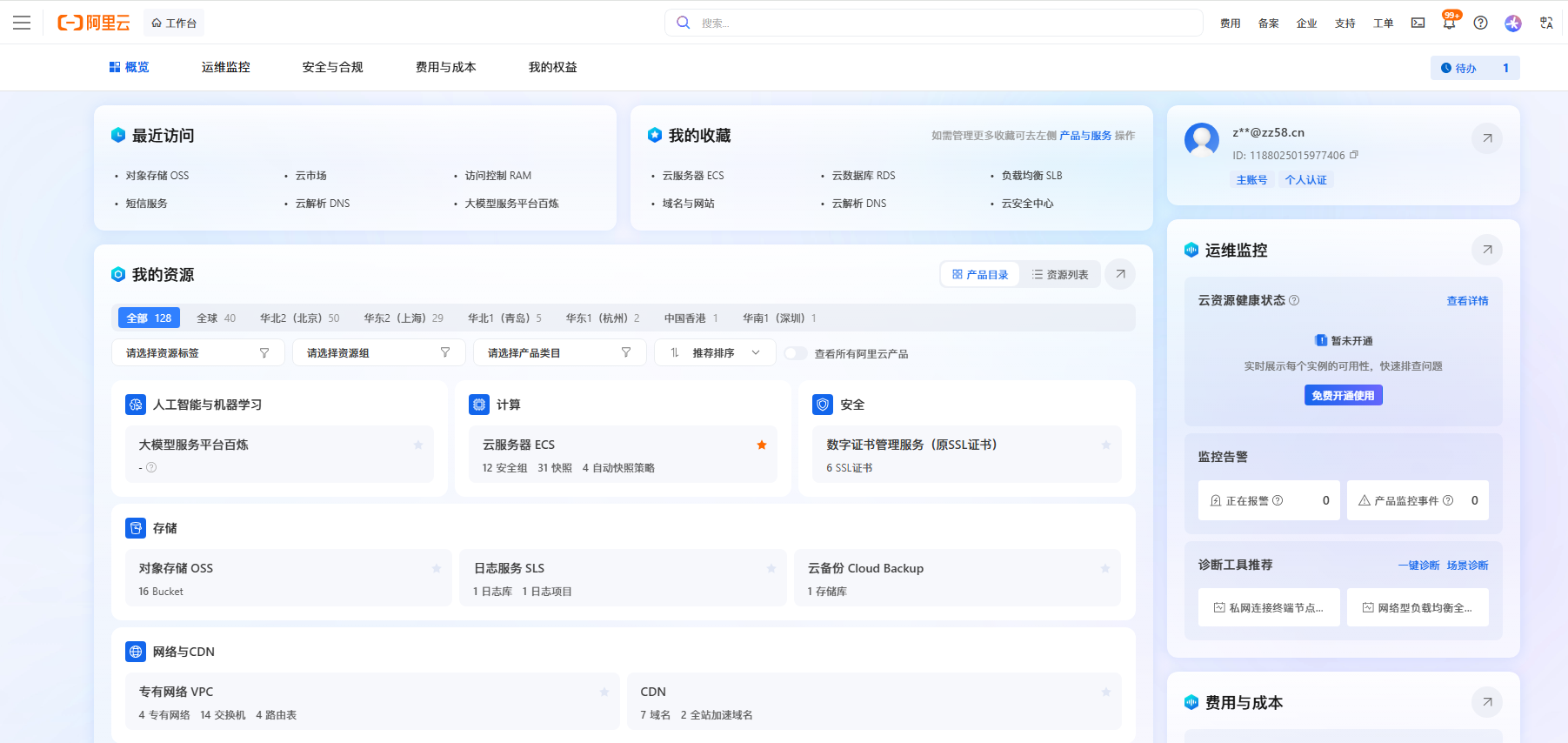
Task: Select the 概览 tab
Action: pos(129,67)
